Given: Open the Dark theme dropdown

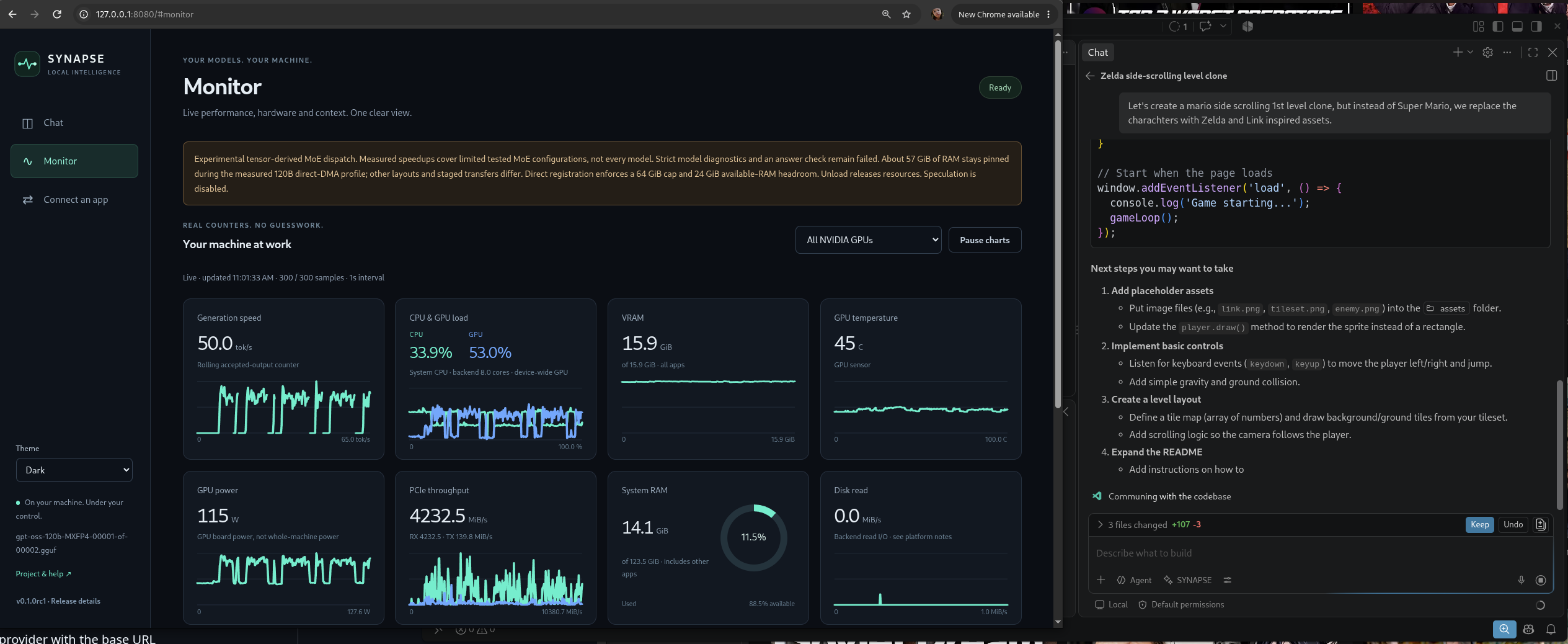Looking at the screenshot, I should (x=74, y=470).
